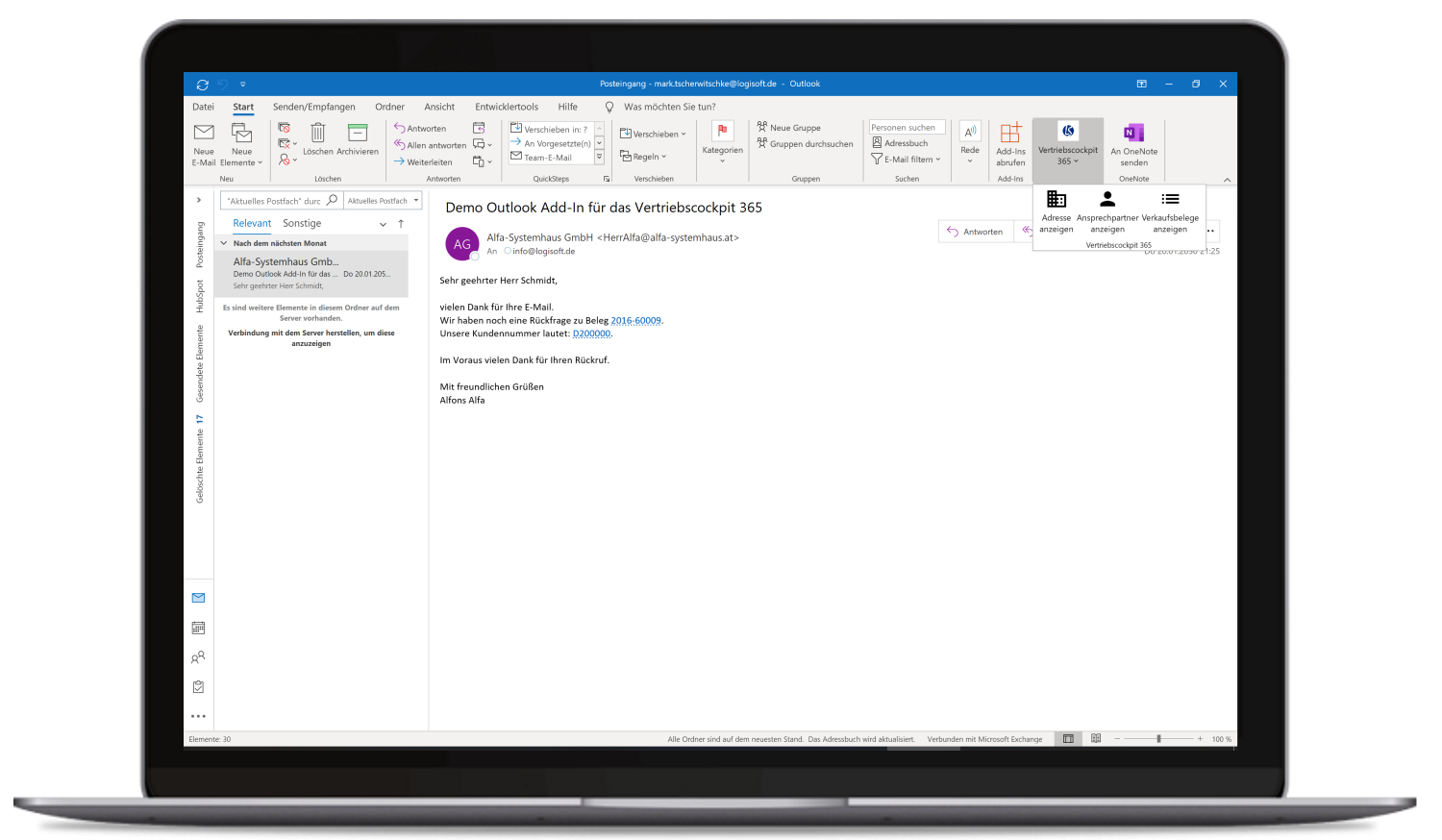
Task: Click the Kategorien flag icon
Action: pos(722,131)
